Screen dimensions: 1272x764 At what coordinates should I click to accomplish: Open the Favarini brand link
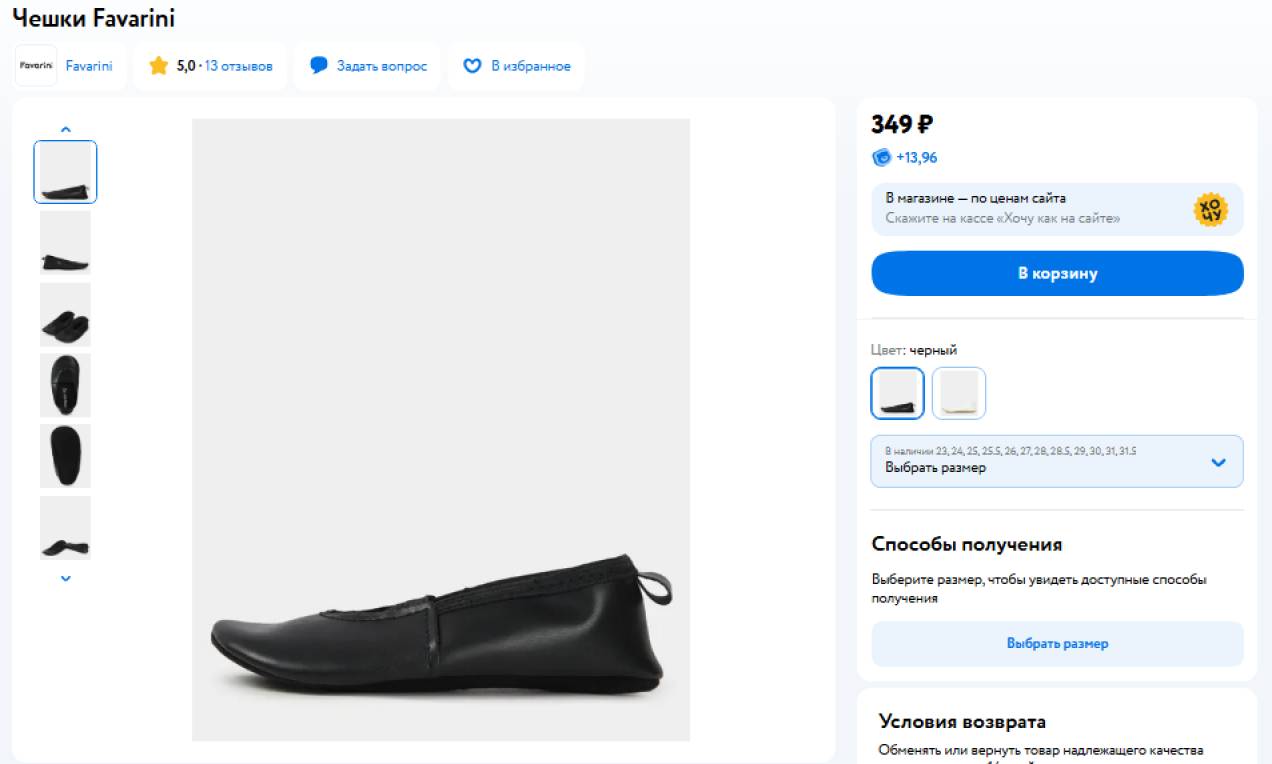click(x=89, y=66)
